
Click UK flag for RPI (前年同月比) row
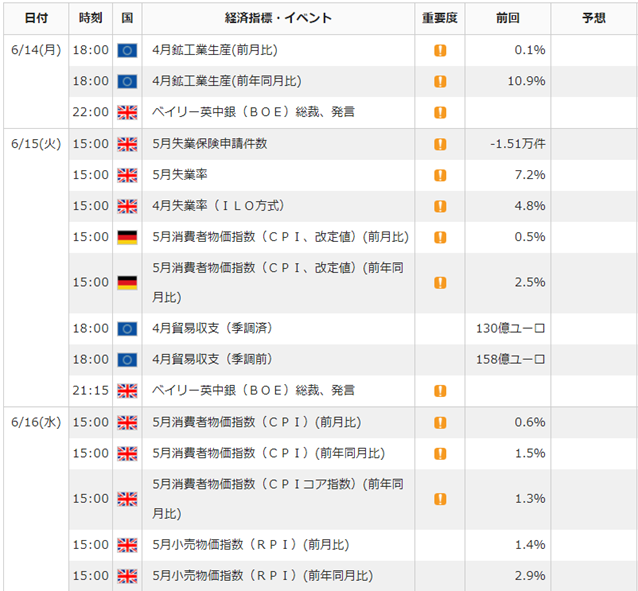[x=127, y=576]
